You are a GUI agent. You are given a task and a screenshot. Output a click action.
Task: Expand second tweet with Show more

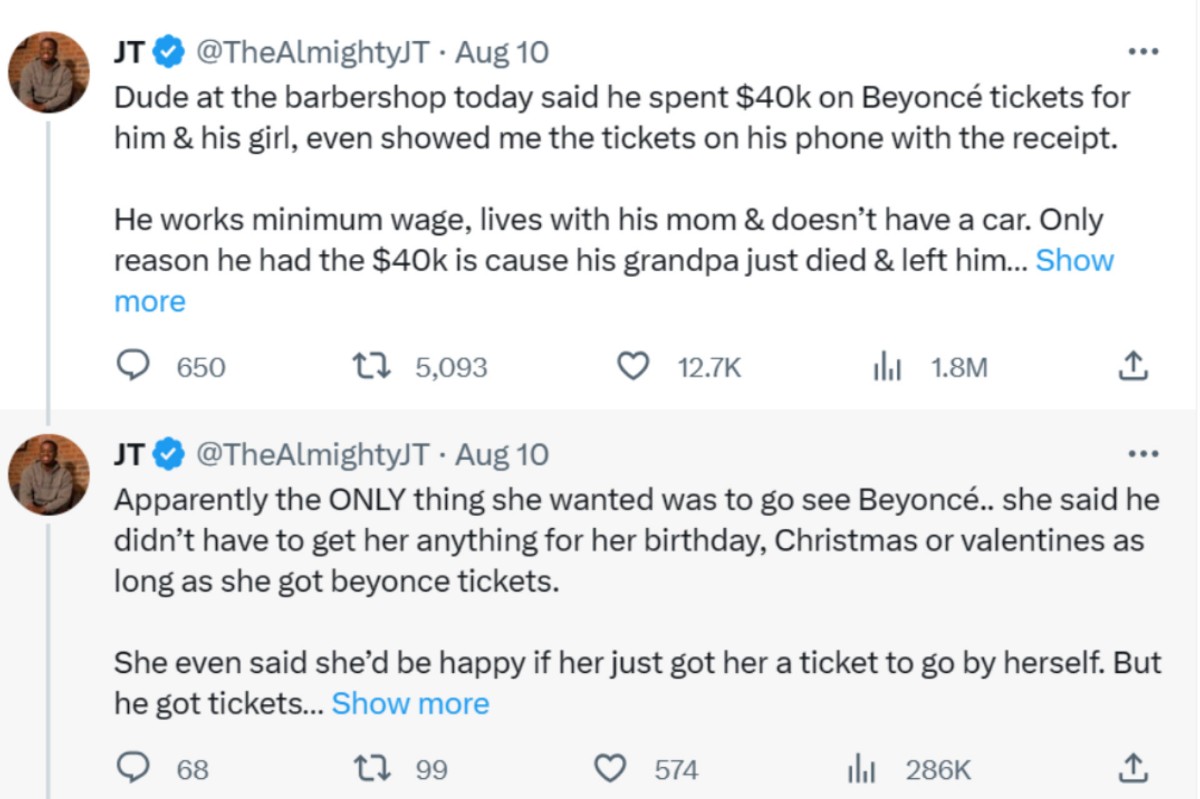(x=410, y=704)
